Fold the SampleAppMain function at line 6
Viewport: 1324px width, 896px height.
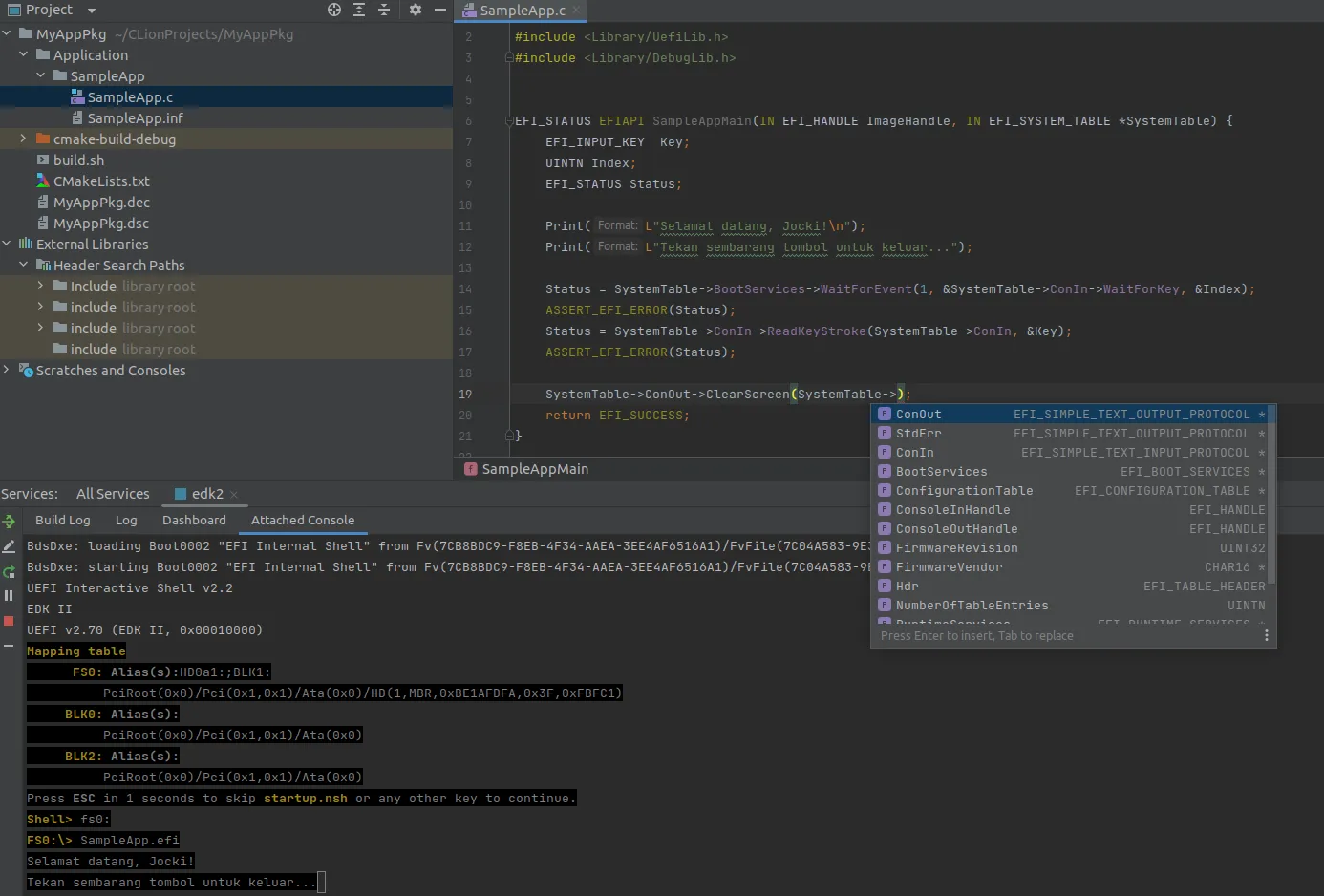point(509,121)
